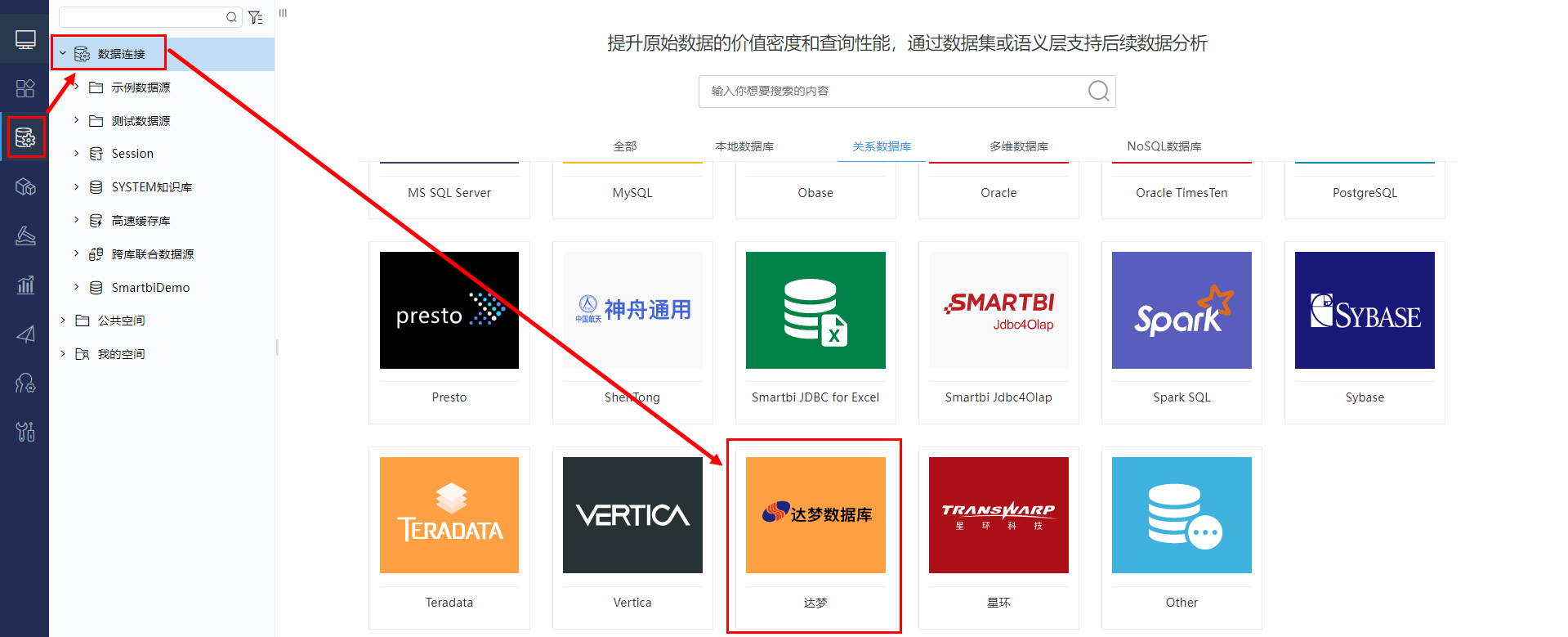Image resolution: width=1568 pixels, height=637 pixels.
Task: Open the display monitor icon in sidebar
Action: [x=25, y=39]
